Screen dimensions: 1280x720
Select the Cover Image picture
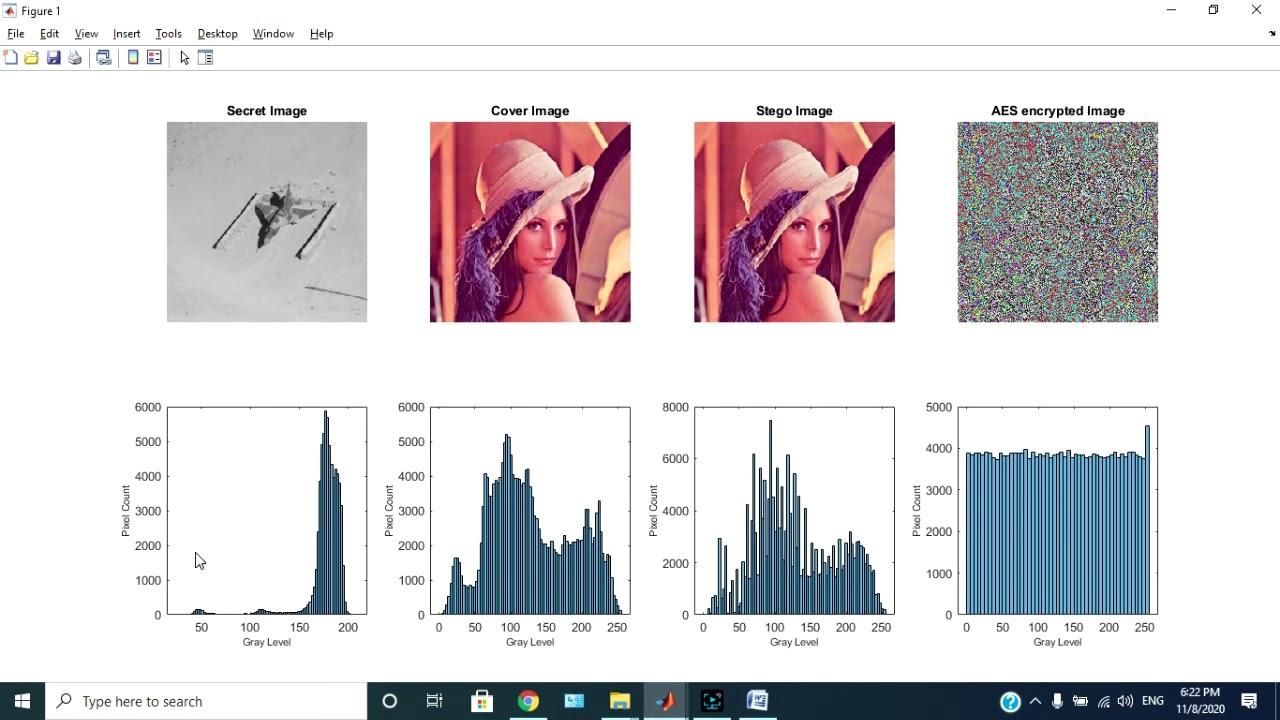click(x=530, y=222)
